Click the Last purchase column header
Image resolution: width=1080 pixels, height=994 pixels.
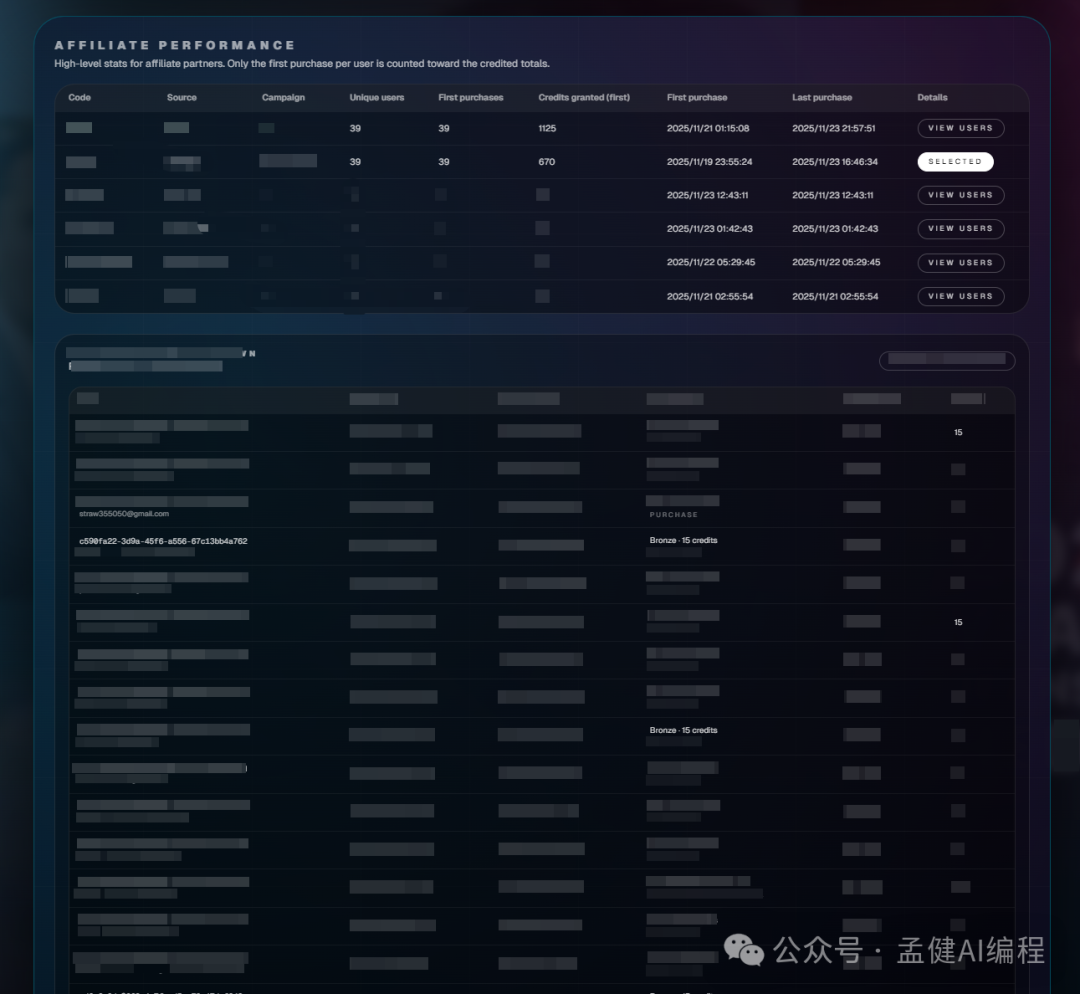point(822,98)
